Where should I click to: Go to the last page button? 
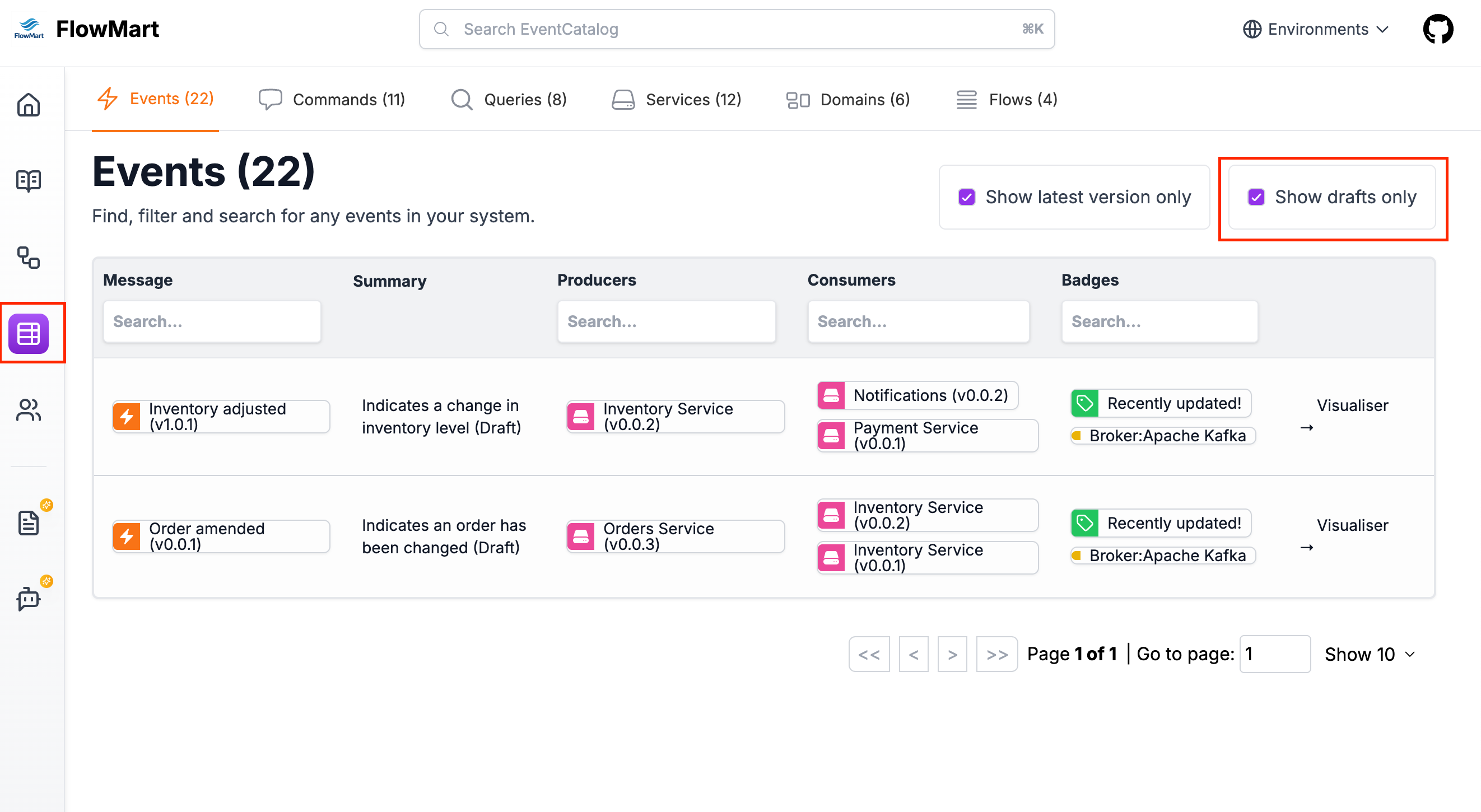[996, 654]
